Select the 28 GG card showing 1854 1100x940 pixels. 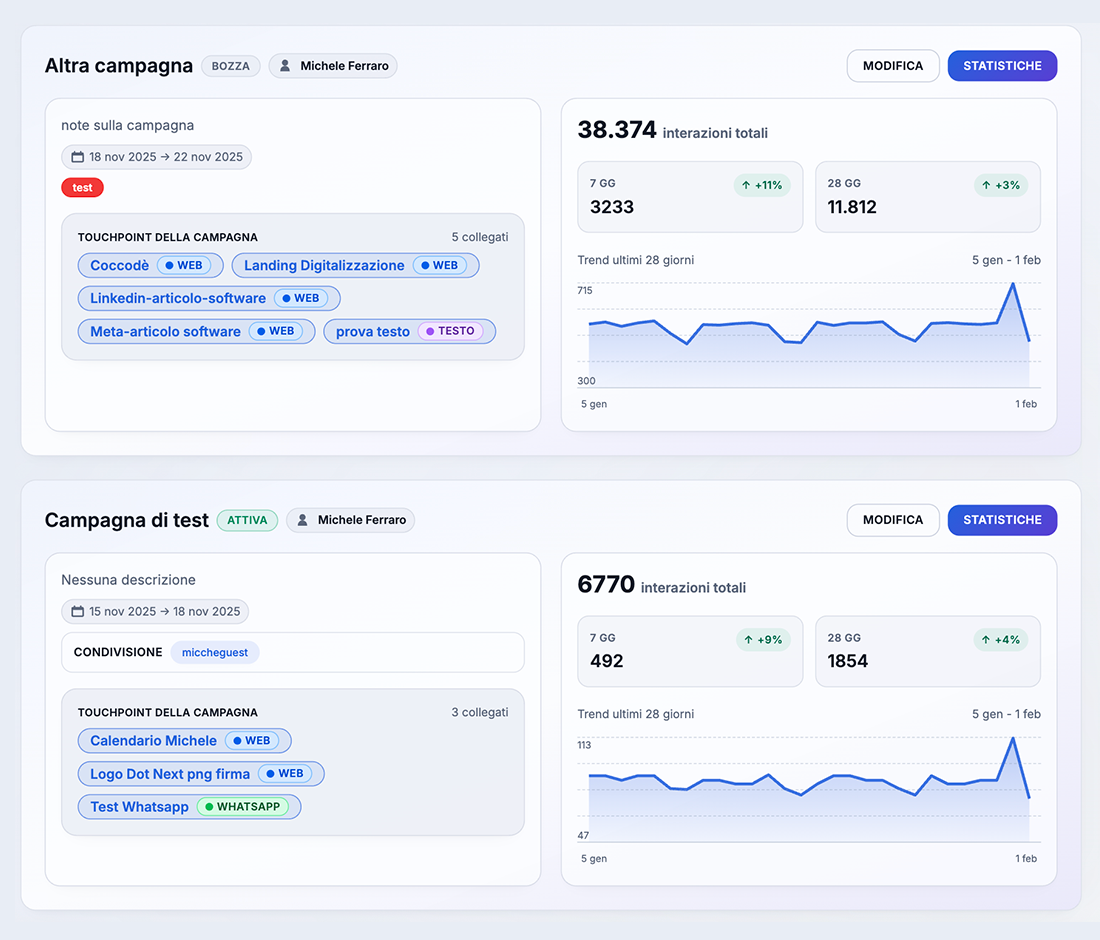(x=927, y=651)
